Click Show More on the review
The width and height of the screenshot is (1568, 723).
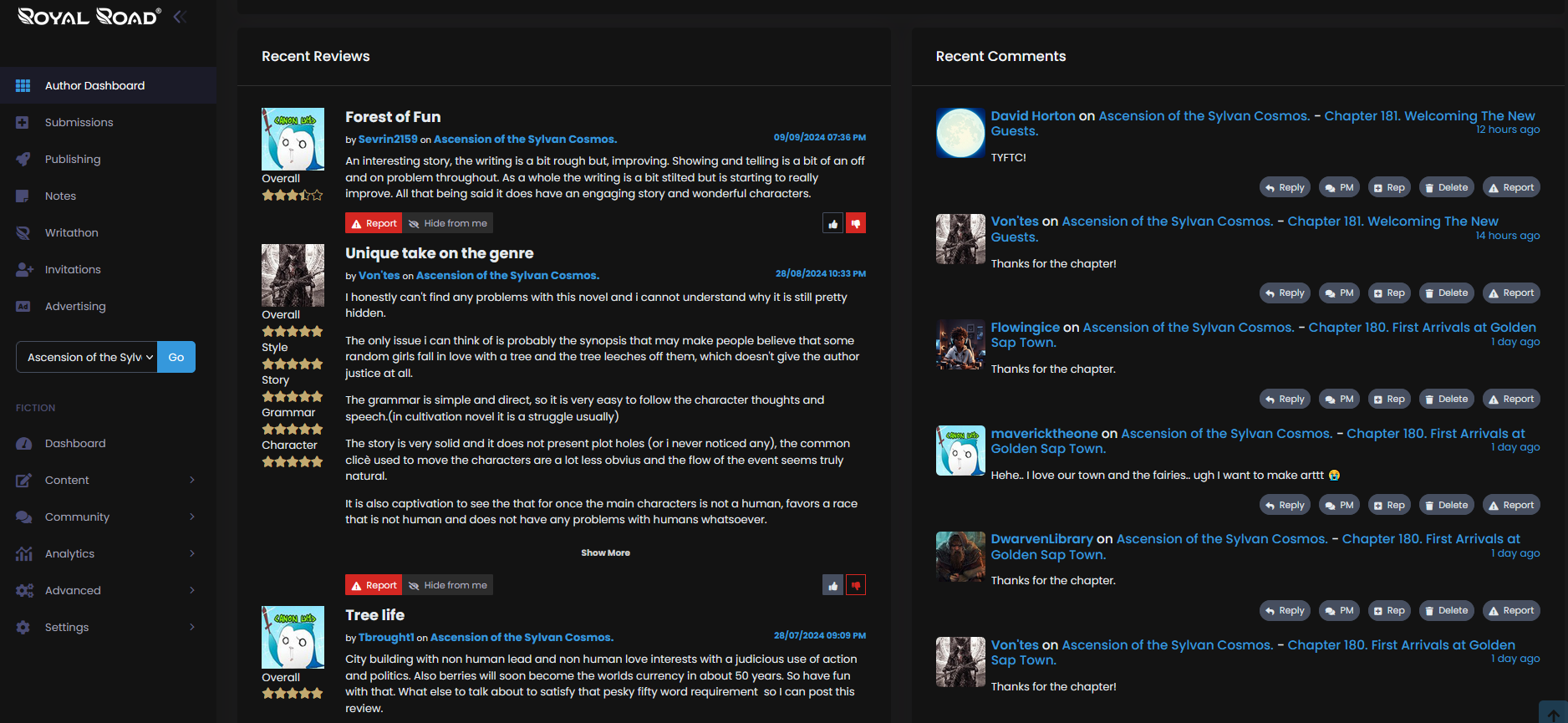point(605,552)
